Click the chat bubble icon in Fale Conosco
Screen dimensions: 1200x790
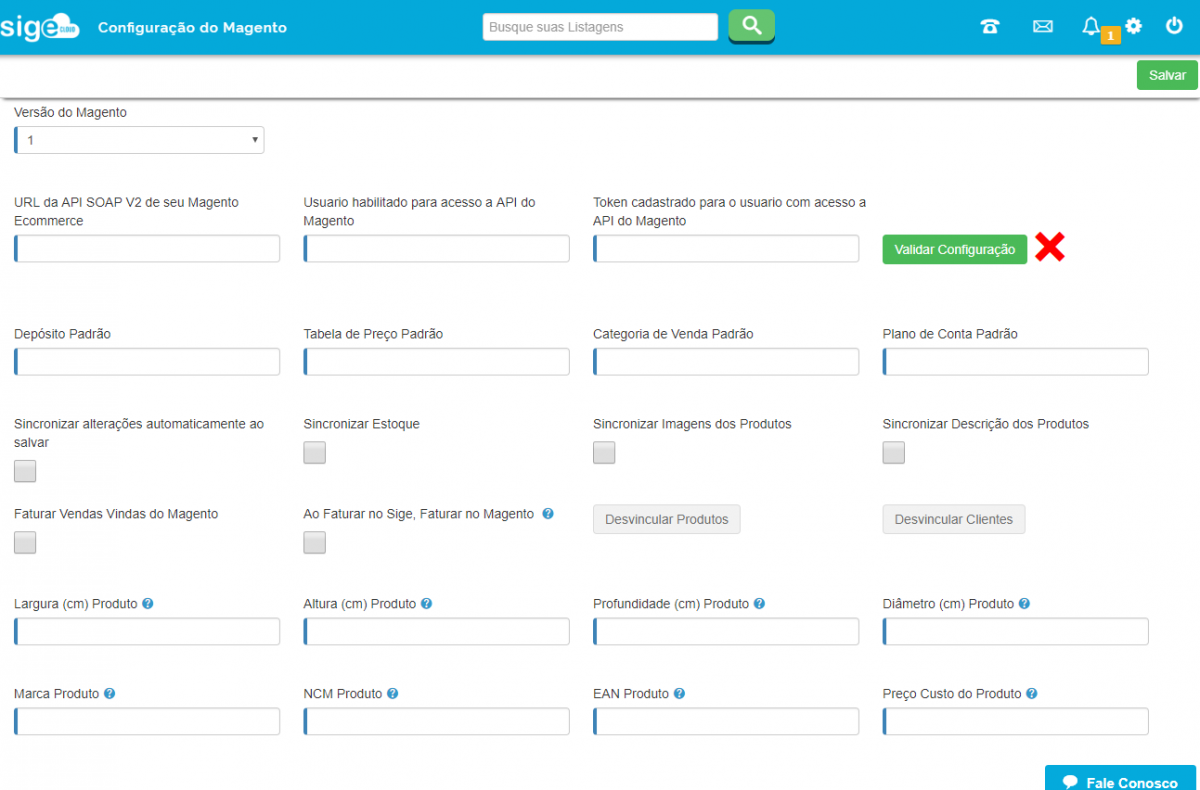pos(1070,783)
